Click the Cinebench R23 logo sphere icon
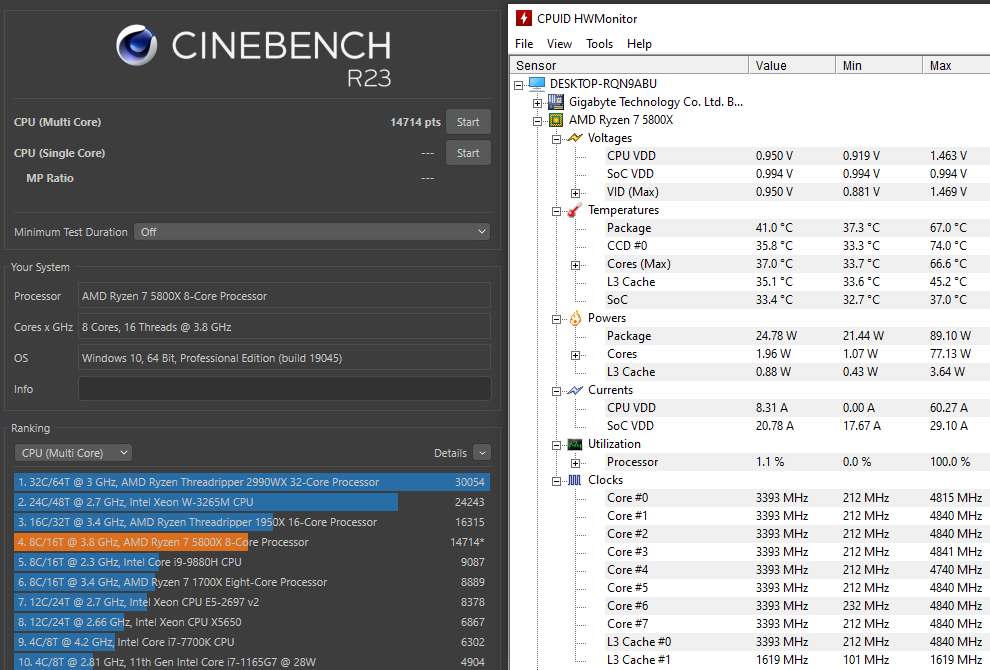990x670 pixels. coord(136,45)
